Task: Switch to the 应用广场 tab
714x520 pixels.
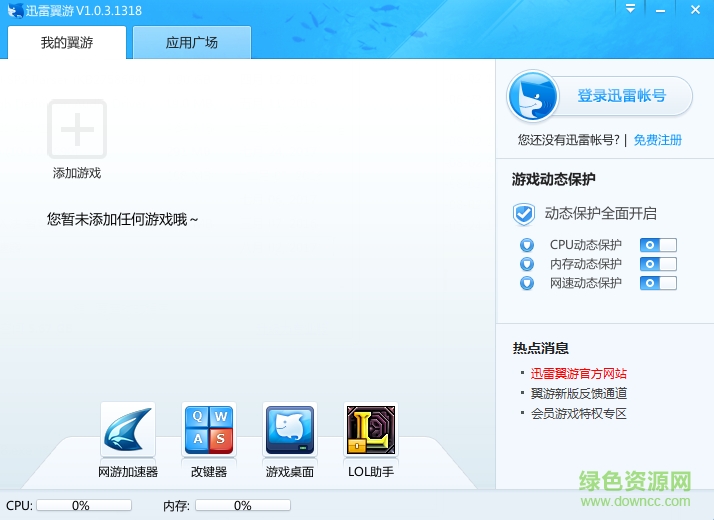Action: click(192, 42)
